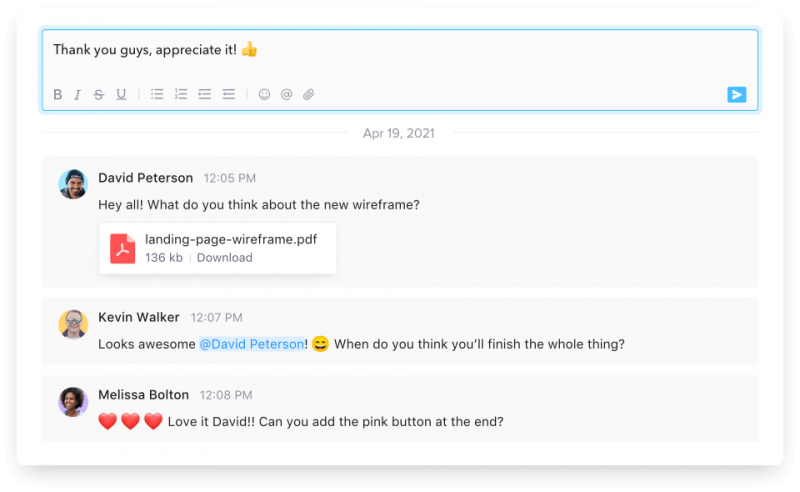Open the emoji picker

(x=265, y=95)
